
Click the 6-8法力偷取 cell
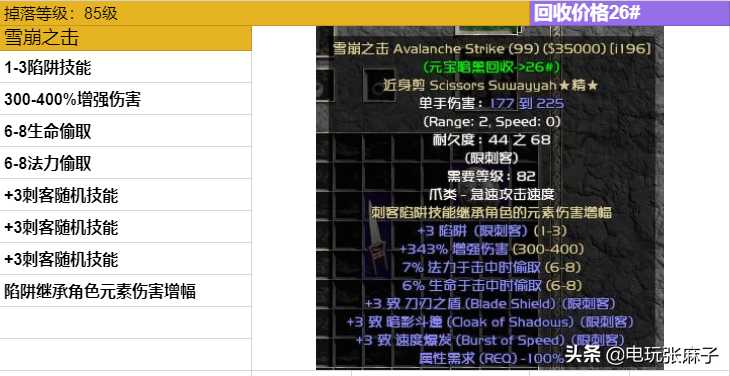[x=126, y=163]
